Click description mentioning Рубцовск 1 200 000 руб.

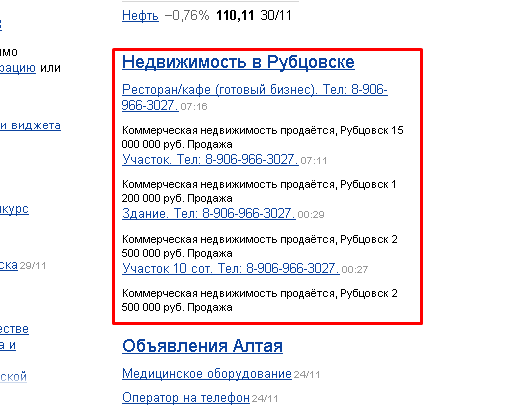[259, 191]
